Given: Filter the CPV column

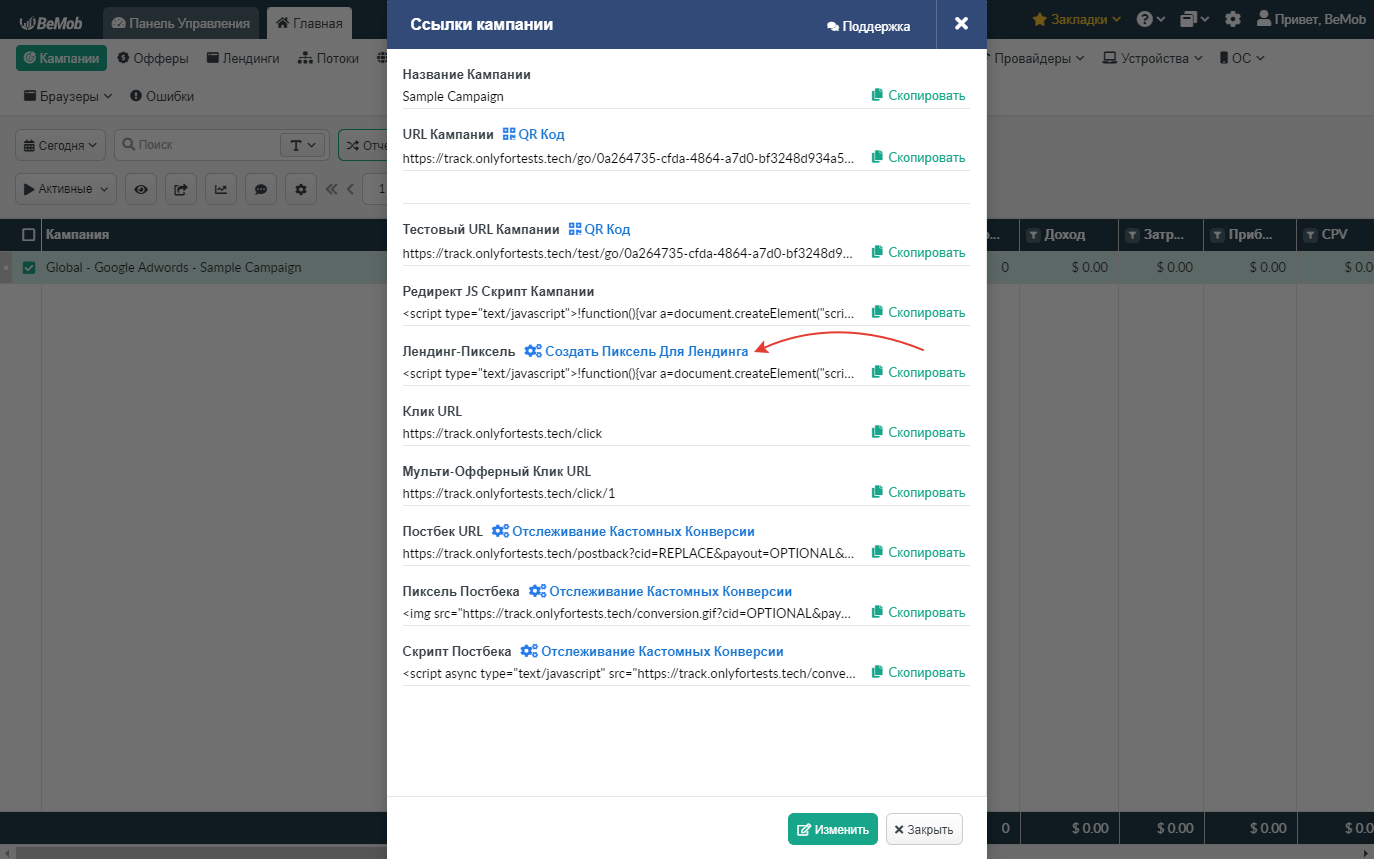Looking at the screenshot, I should point(1310,235).
